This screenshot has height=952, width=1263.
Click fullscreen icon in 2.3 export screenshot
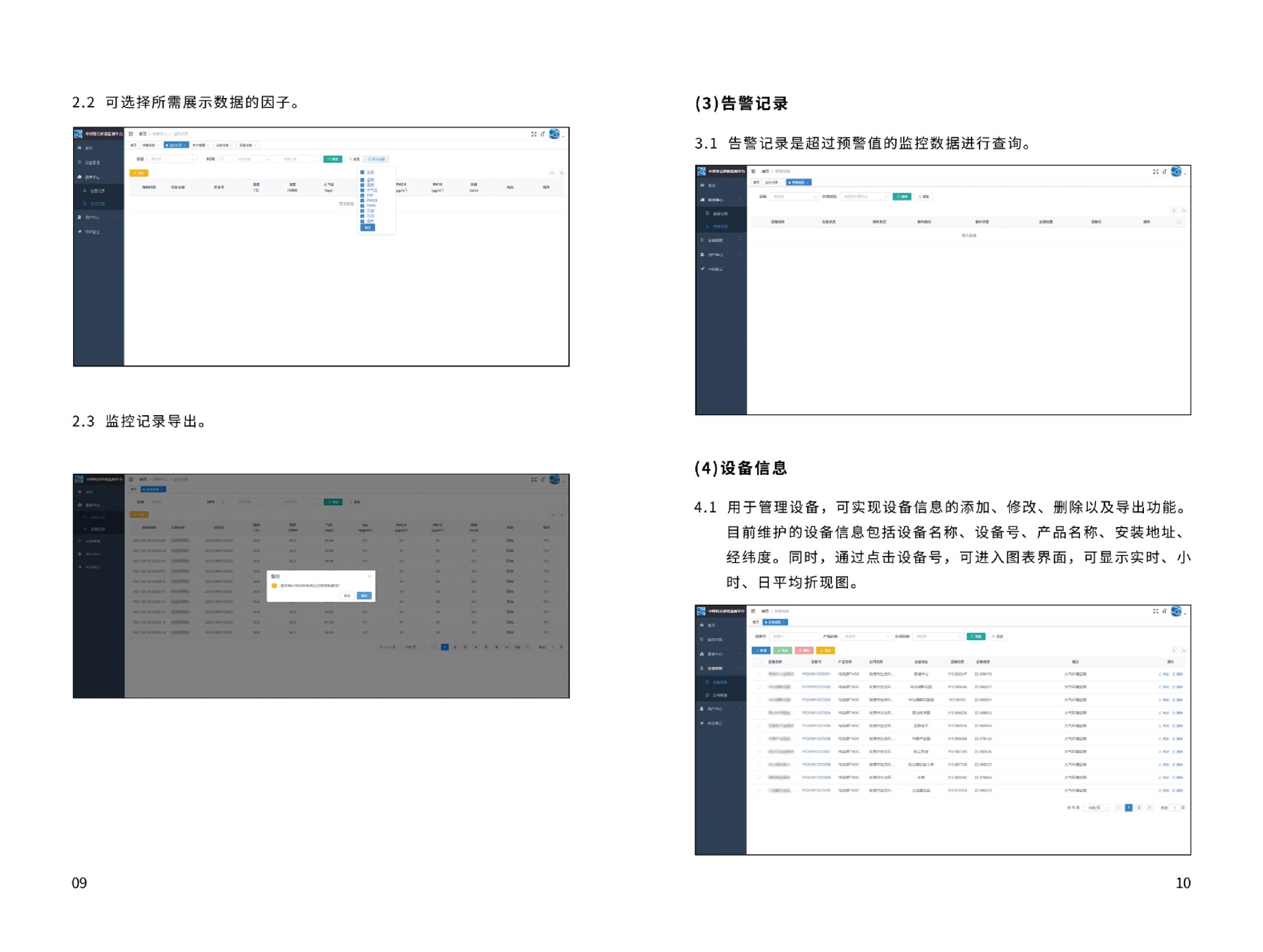[x=533, y=480]
